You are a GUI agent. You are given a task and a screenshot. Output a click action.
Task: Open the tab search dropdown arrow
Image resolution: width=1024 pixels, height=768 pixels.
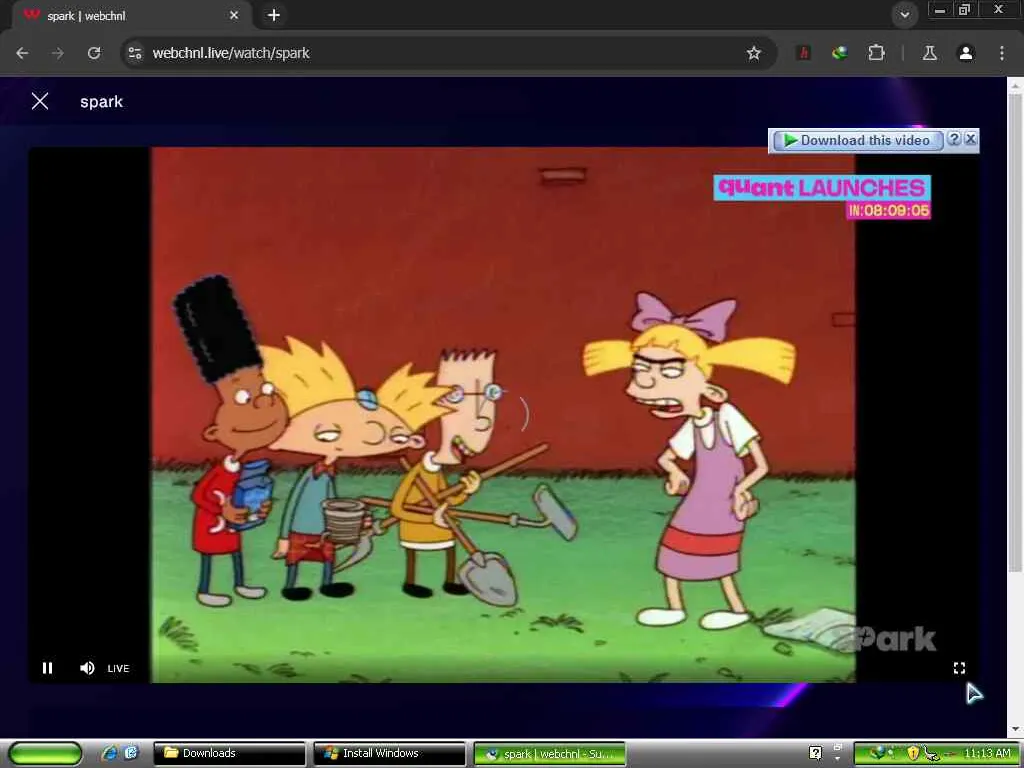click(904, 14)
